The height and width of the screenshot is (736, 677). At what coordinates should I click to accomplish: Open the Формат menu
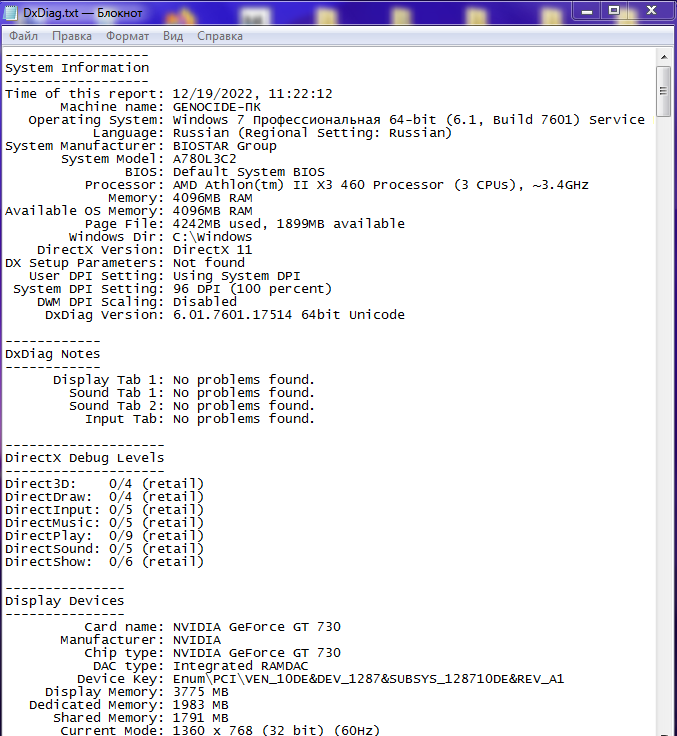(127, 36)
